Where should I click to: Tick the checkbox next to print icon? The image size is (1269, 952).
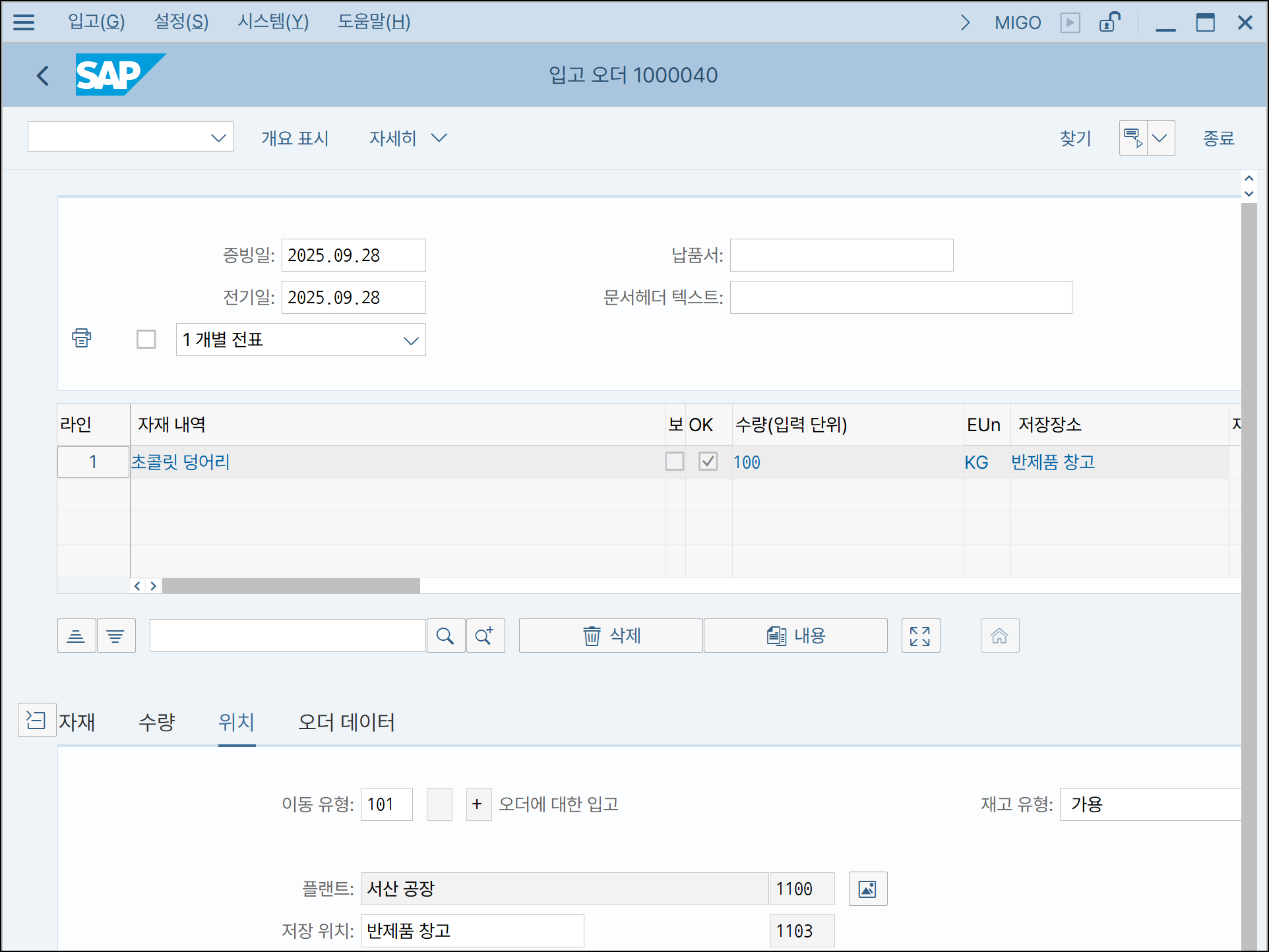click(x=146, y=339)
